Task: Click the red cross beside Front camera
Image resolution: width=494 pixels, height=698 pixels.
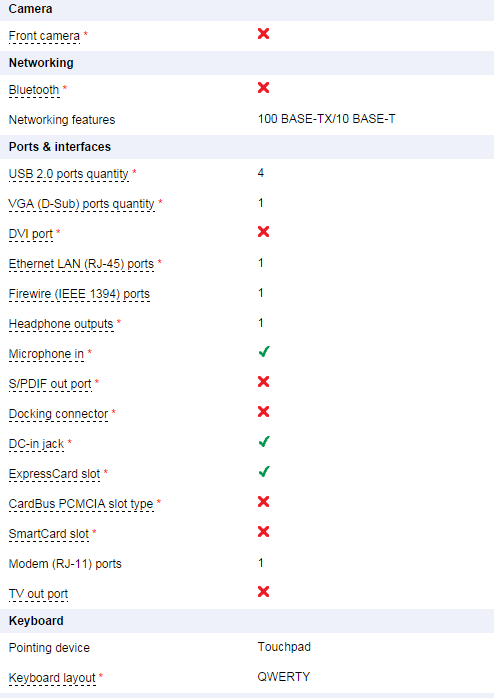Action: click(263, 34)
